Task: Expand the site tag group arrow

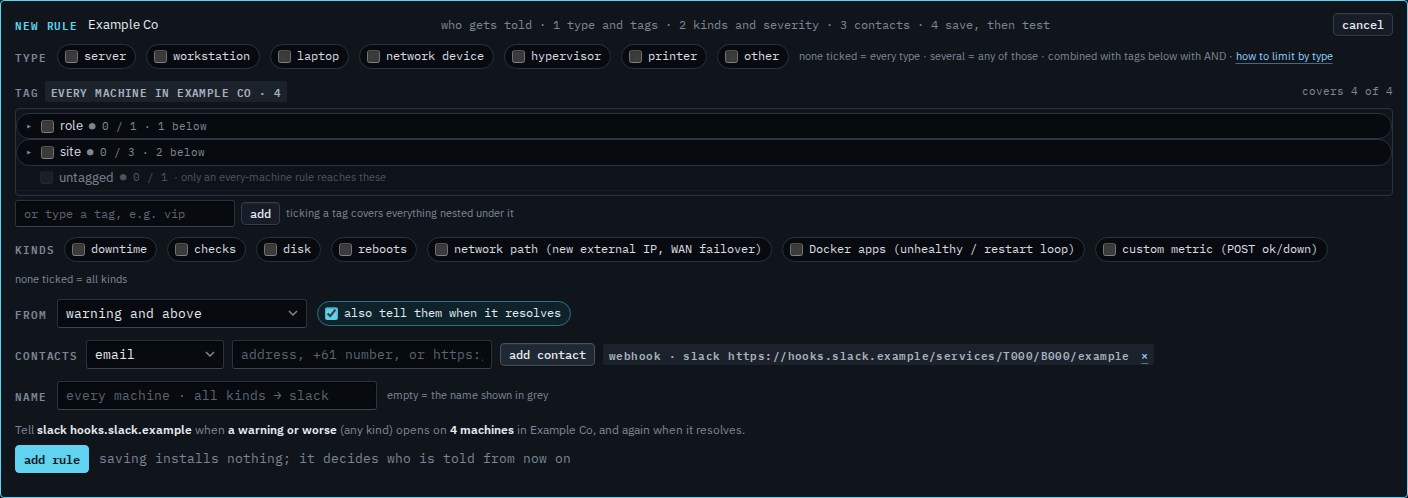Action: (x=29, y=153)
